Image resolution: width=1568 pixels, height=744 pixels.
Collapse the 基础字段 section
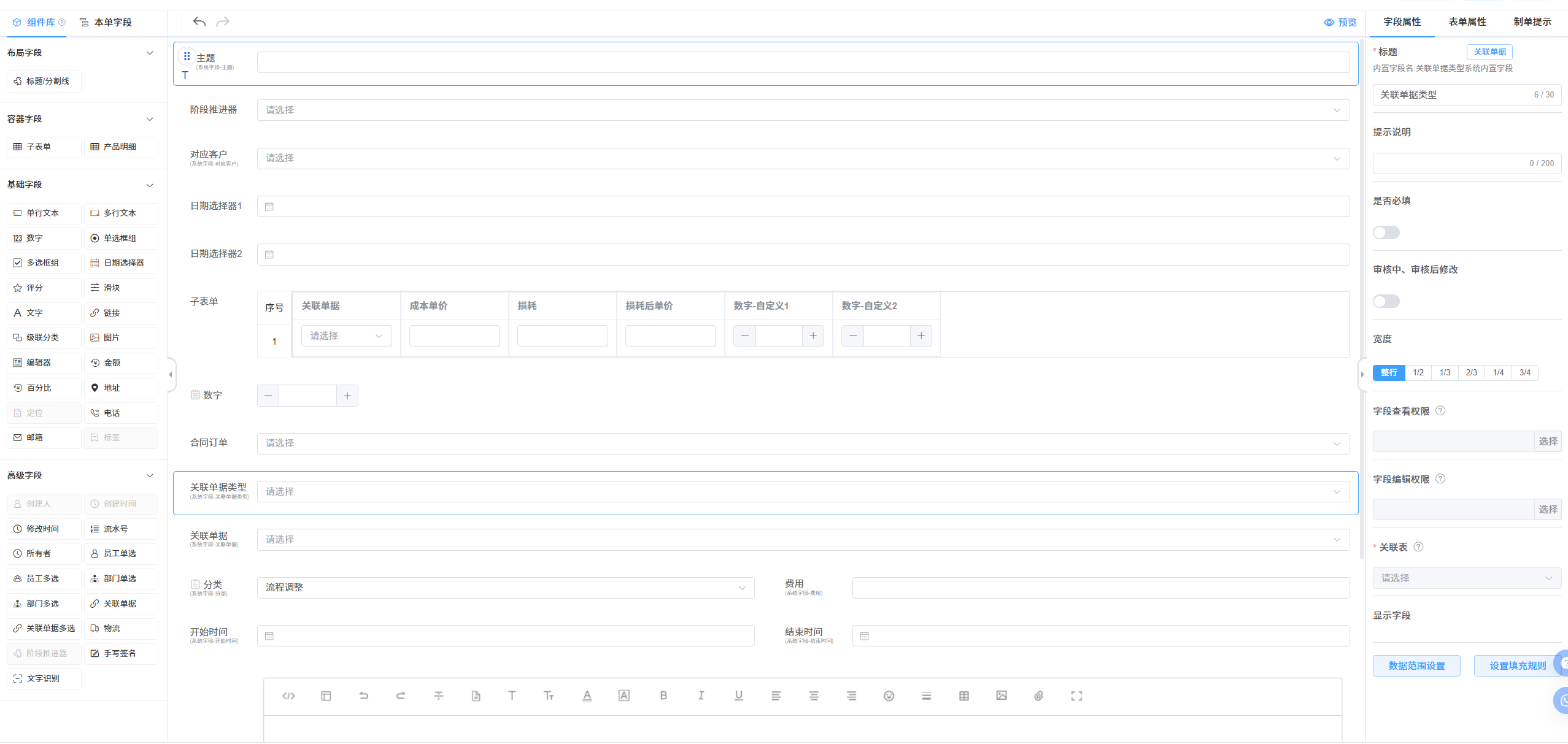150,185
